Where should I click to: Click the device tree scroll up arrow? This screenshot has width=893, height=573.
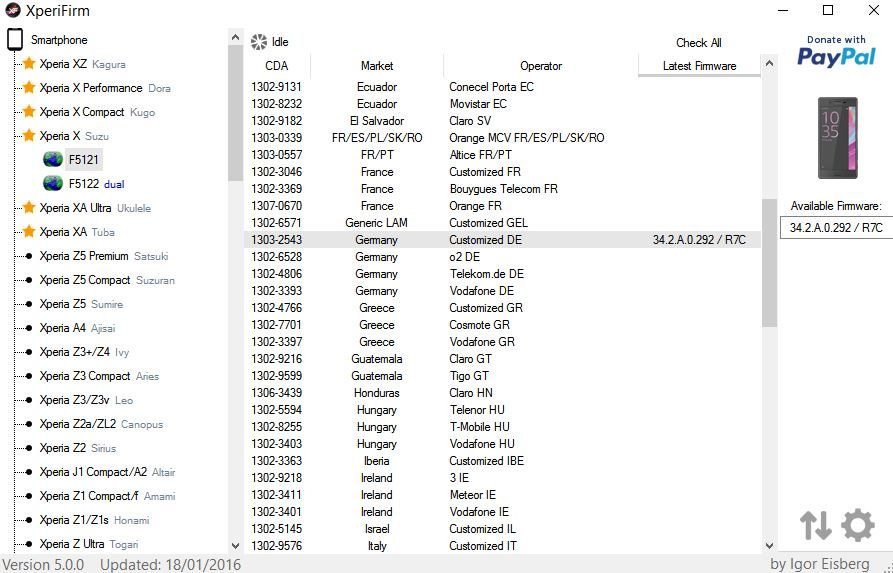click(235, 37)
